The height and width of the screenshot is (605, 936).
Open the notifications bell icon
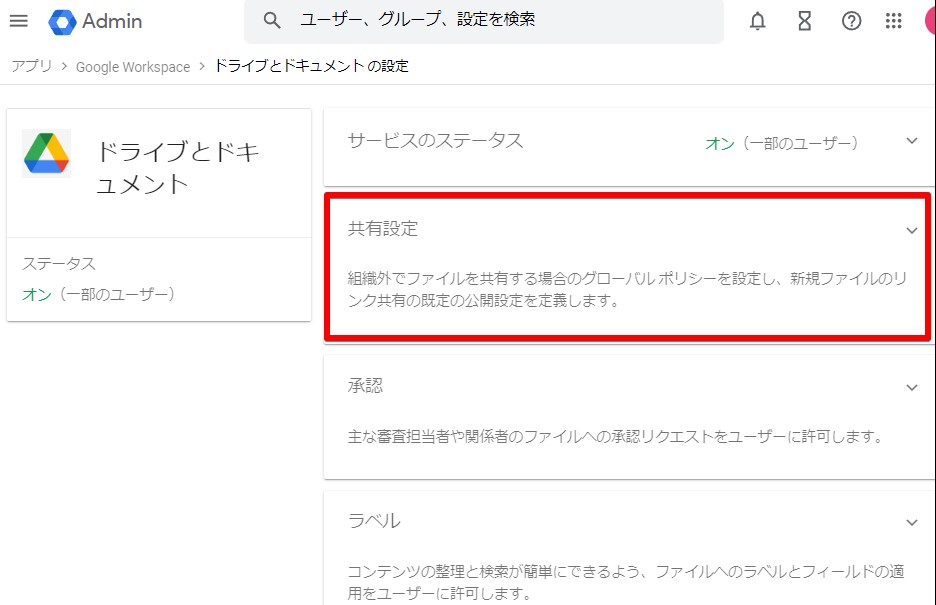click(757, 21)
